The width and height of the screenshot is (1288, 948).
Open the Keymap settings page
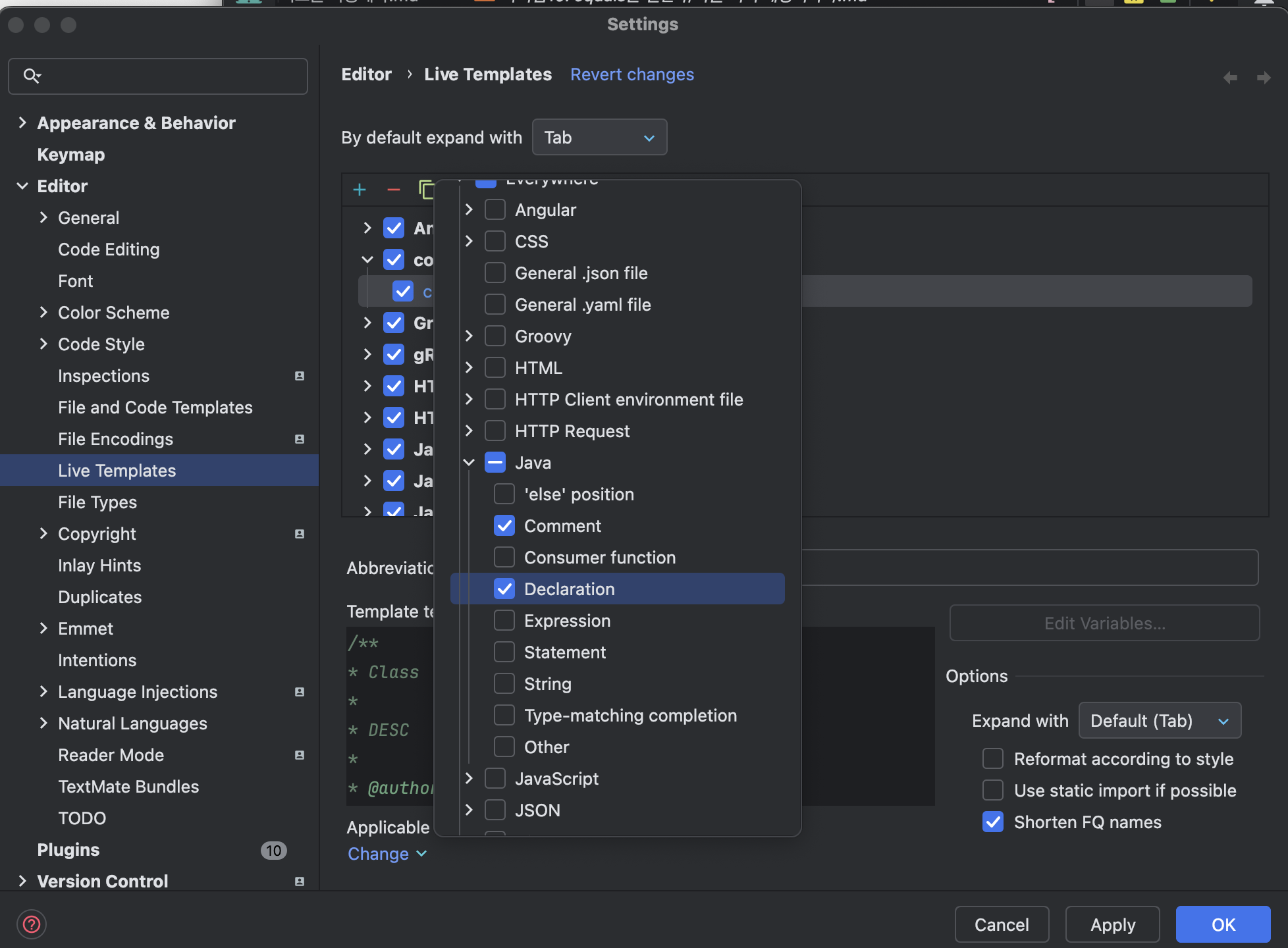(71, 155)
